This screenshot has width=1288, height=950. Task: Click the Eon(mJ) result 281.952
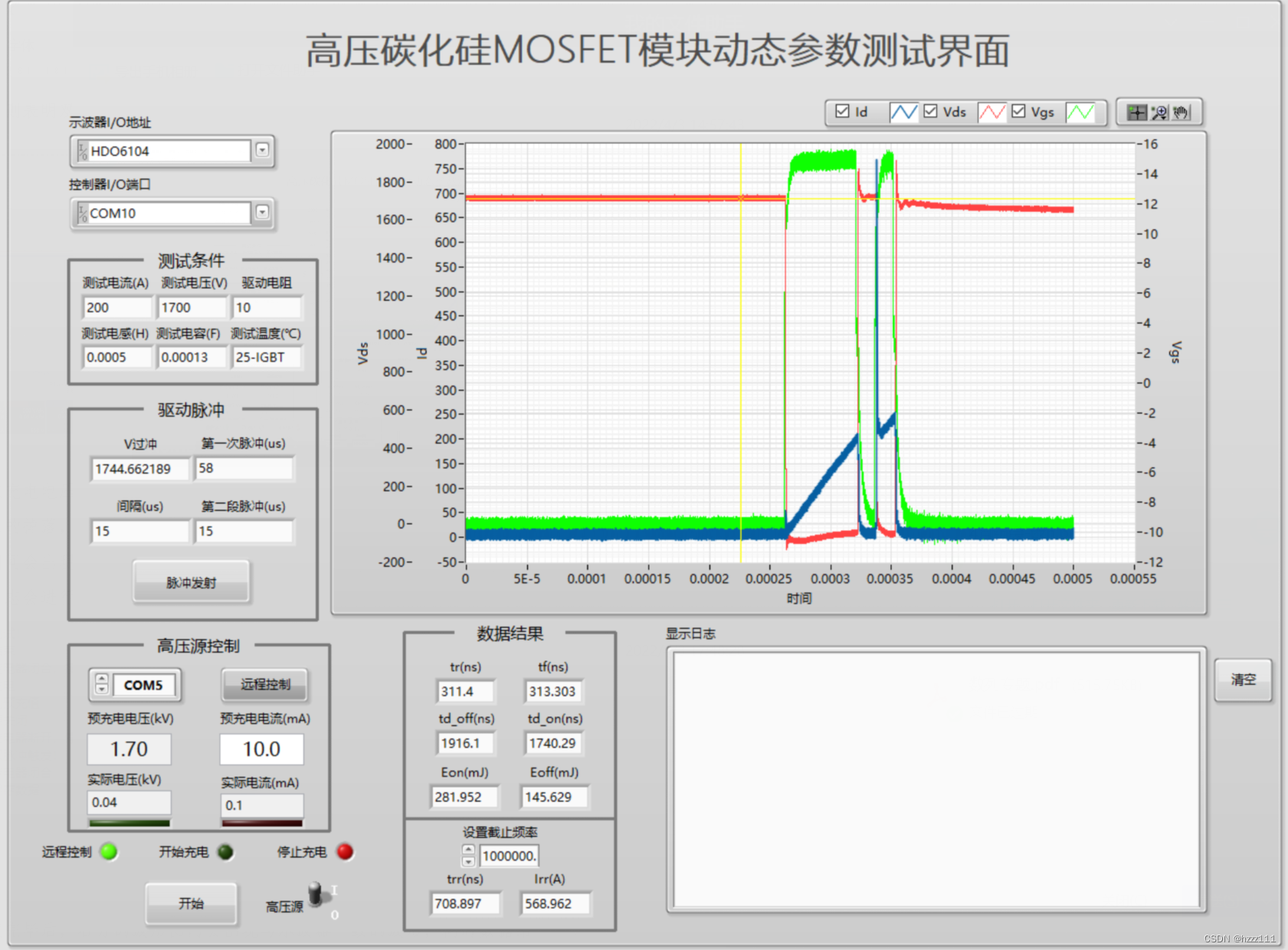pos(464,797)
